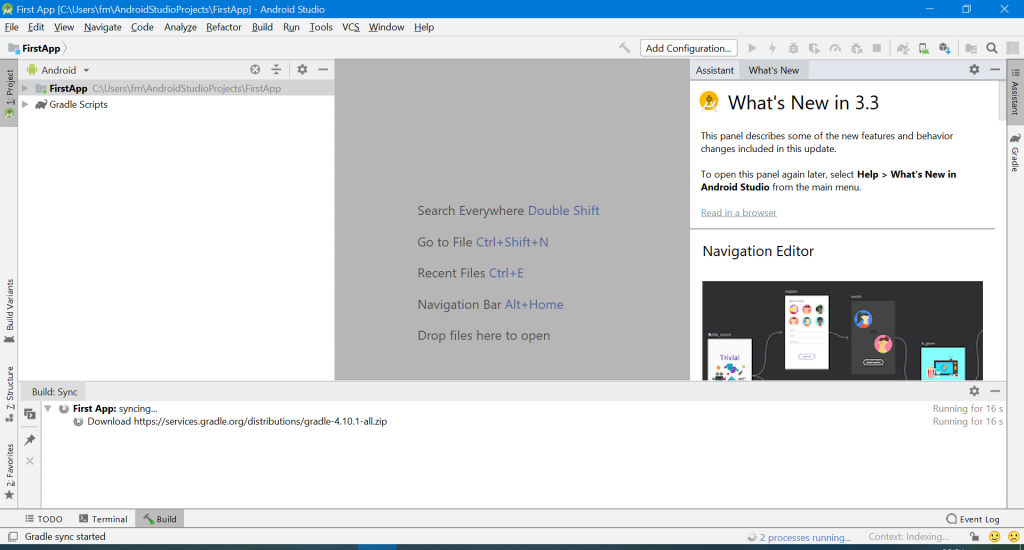
Task: Click the happy smiley feedback icon
Action: (995, 536)
